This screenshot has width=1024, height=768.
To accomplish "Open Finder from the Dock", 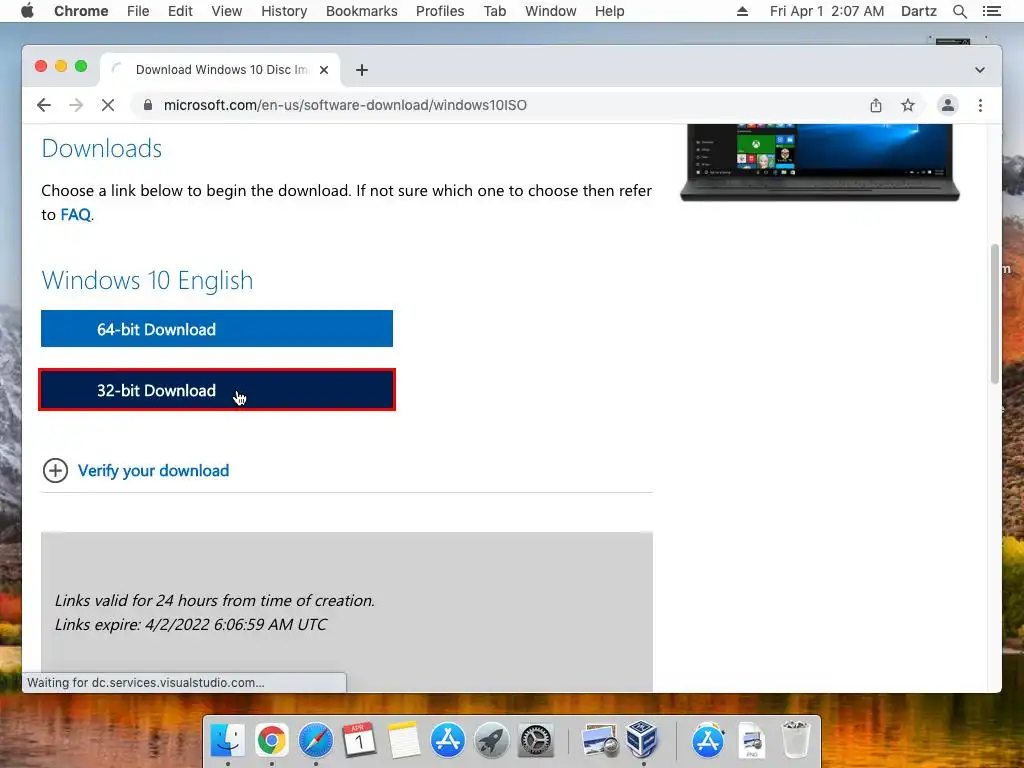I will (227, 741).
